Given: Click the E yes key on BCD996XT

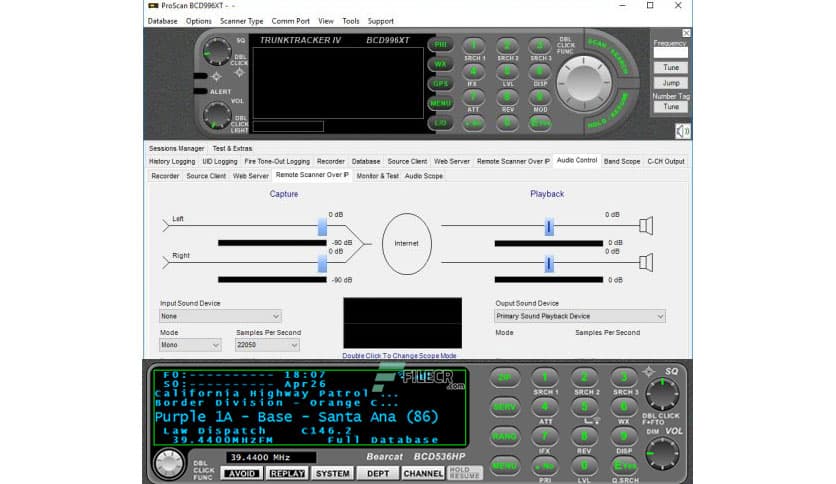Looking at the screenshot, I should [x=540, y=123].
